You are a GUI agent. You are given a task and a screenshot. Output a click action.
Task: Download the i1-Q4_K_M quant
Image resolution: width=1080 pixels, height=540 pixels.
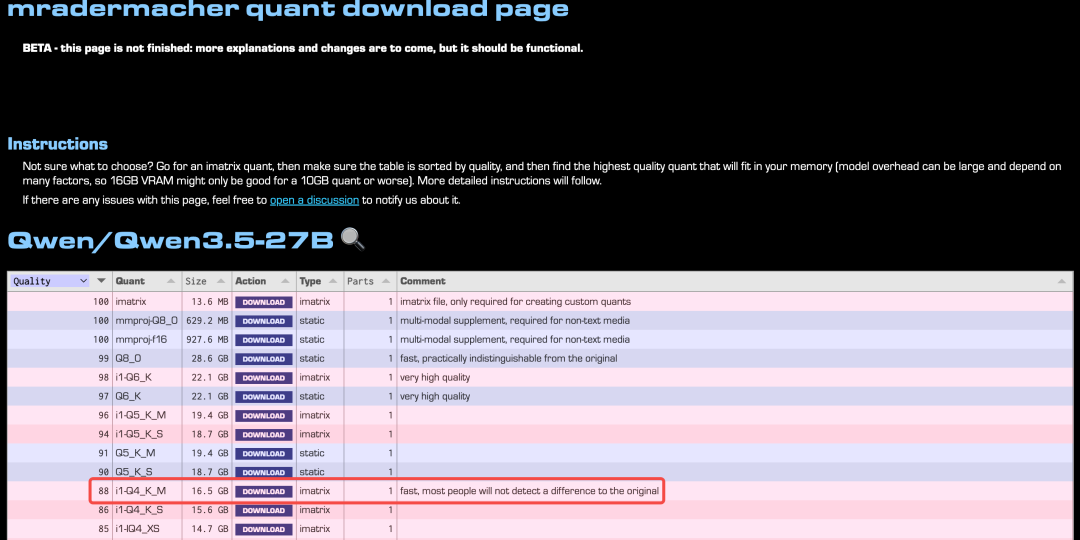click(264, 491)
